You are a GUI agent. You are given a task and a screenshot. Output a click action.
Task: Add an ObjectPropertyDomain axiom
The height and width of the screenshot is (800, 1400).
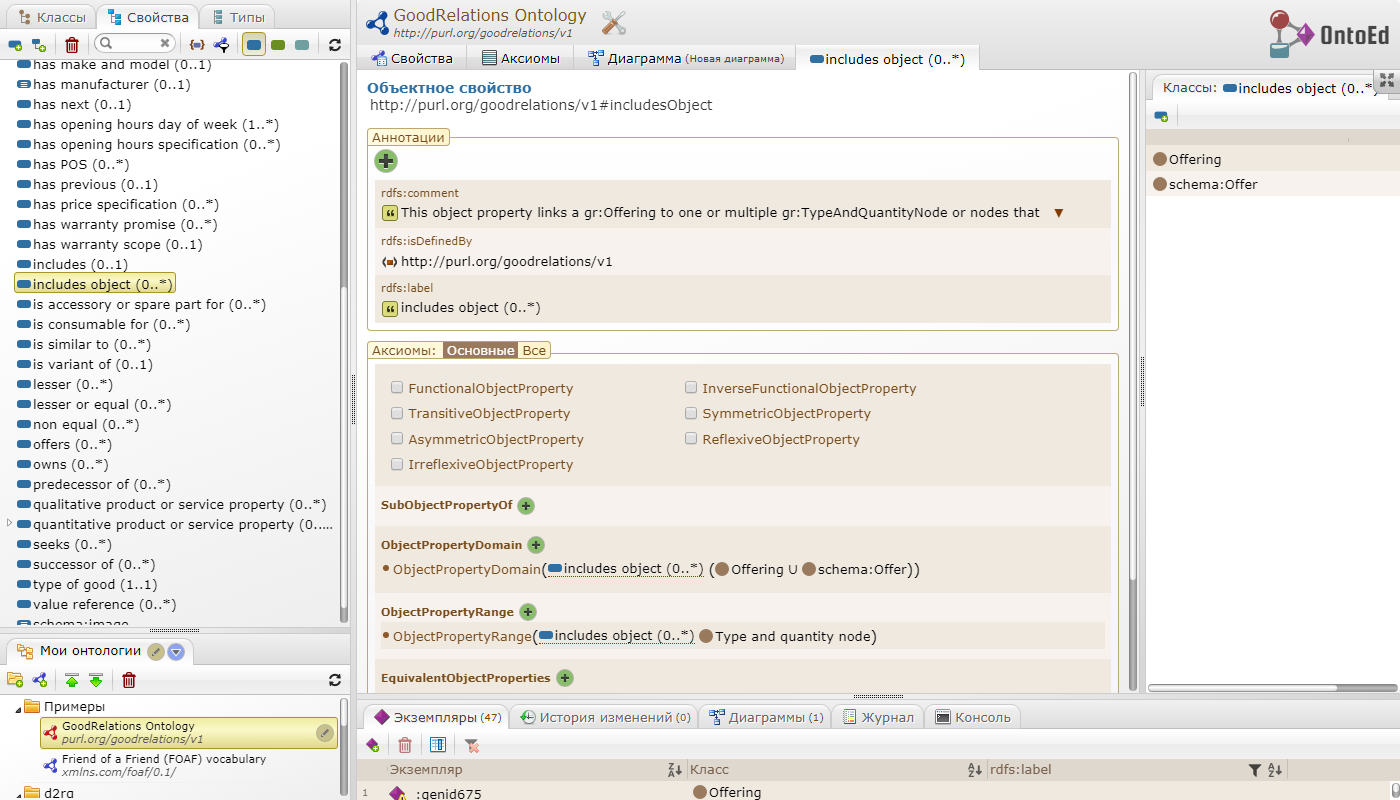tap(536, 545)
